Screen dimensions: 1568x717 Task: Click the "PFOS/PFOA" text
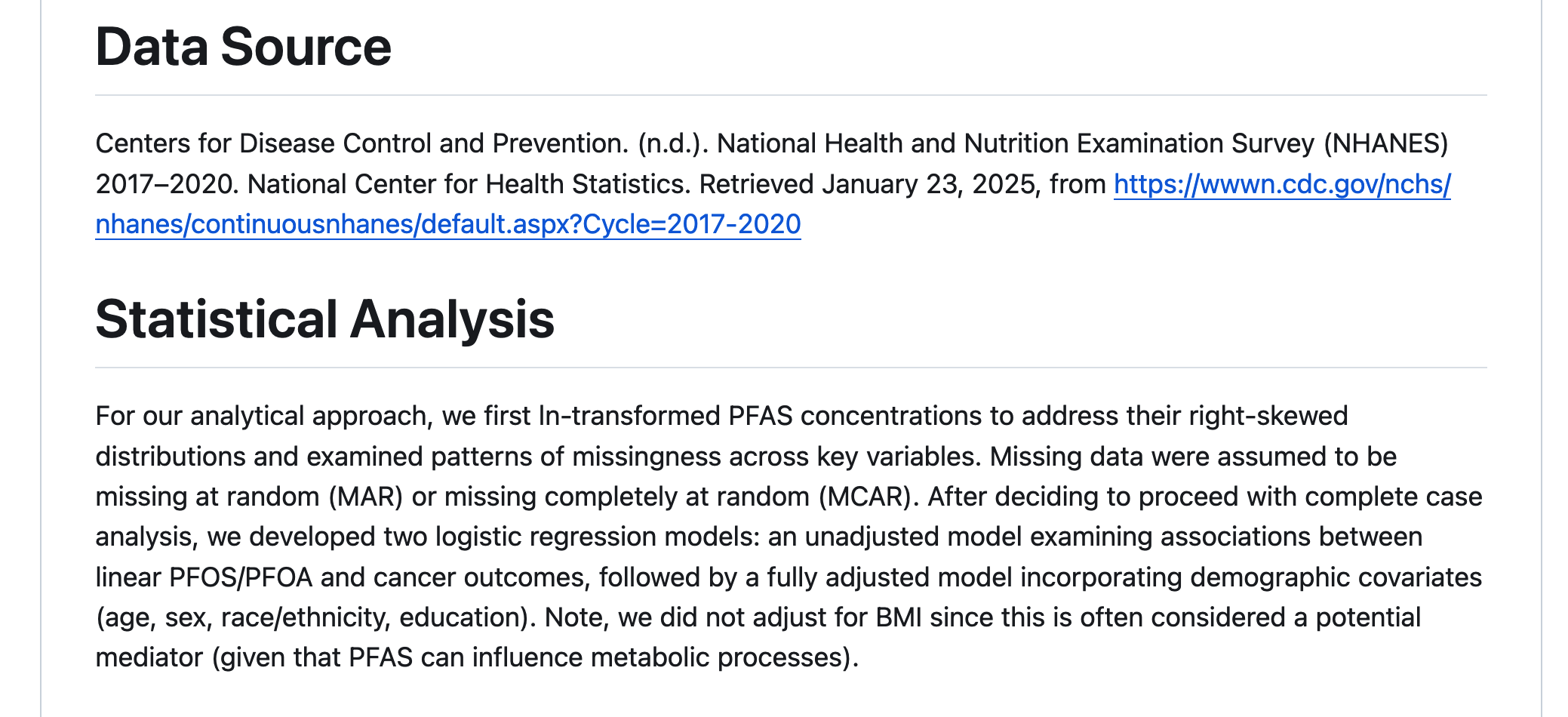coord(241,577)
